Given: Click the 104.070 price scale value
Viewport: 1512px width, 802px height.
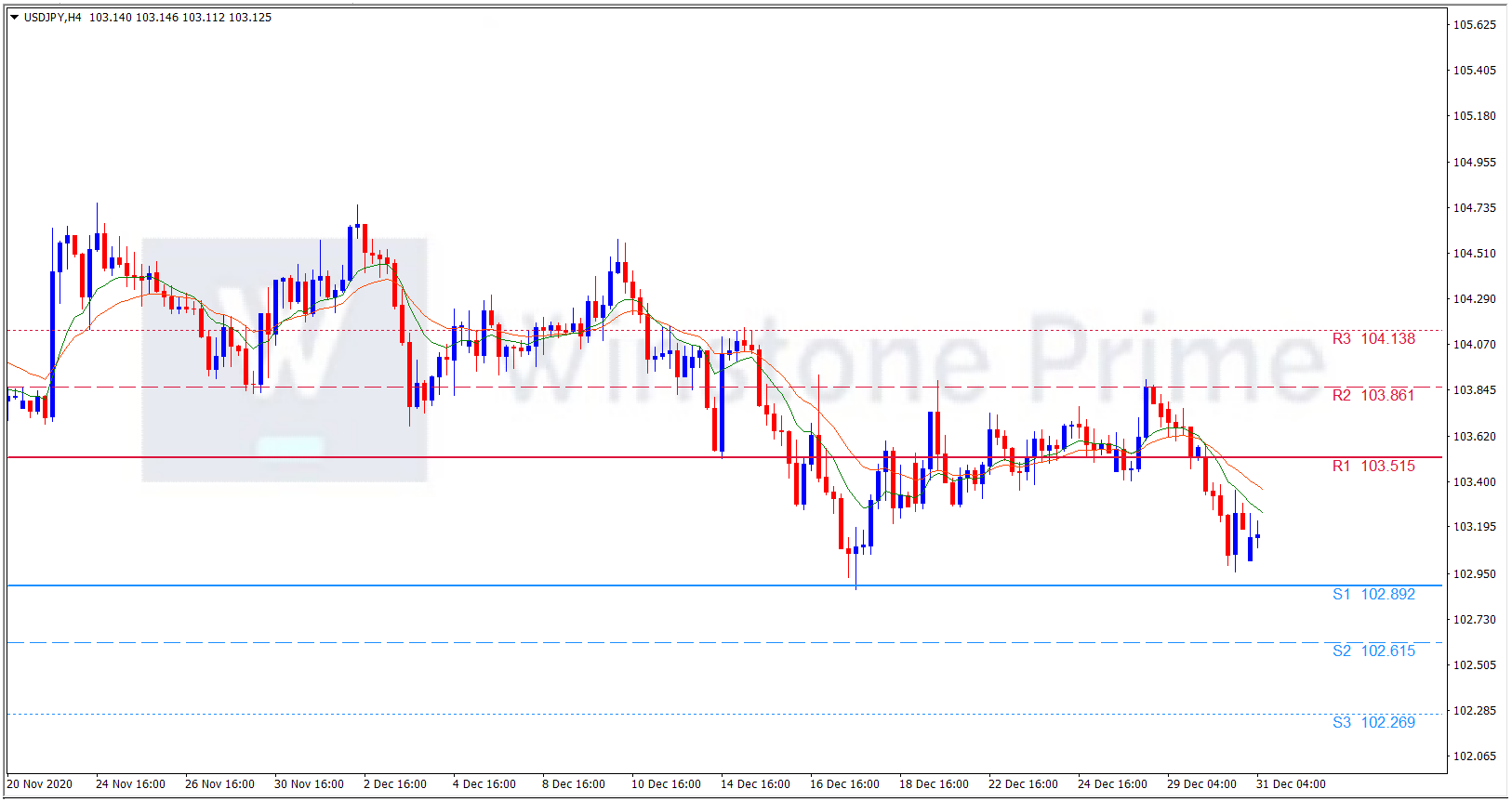Looking at the screenshot, I should 1474,345.
